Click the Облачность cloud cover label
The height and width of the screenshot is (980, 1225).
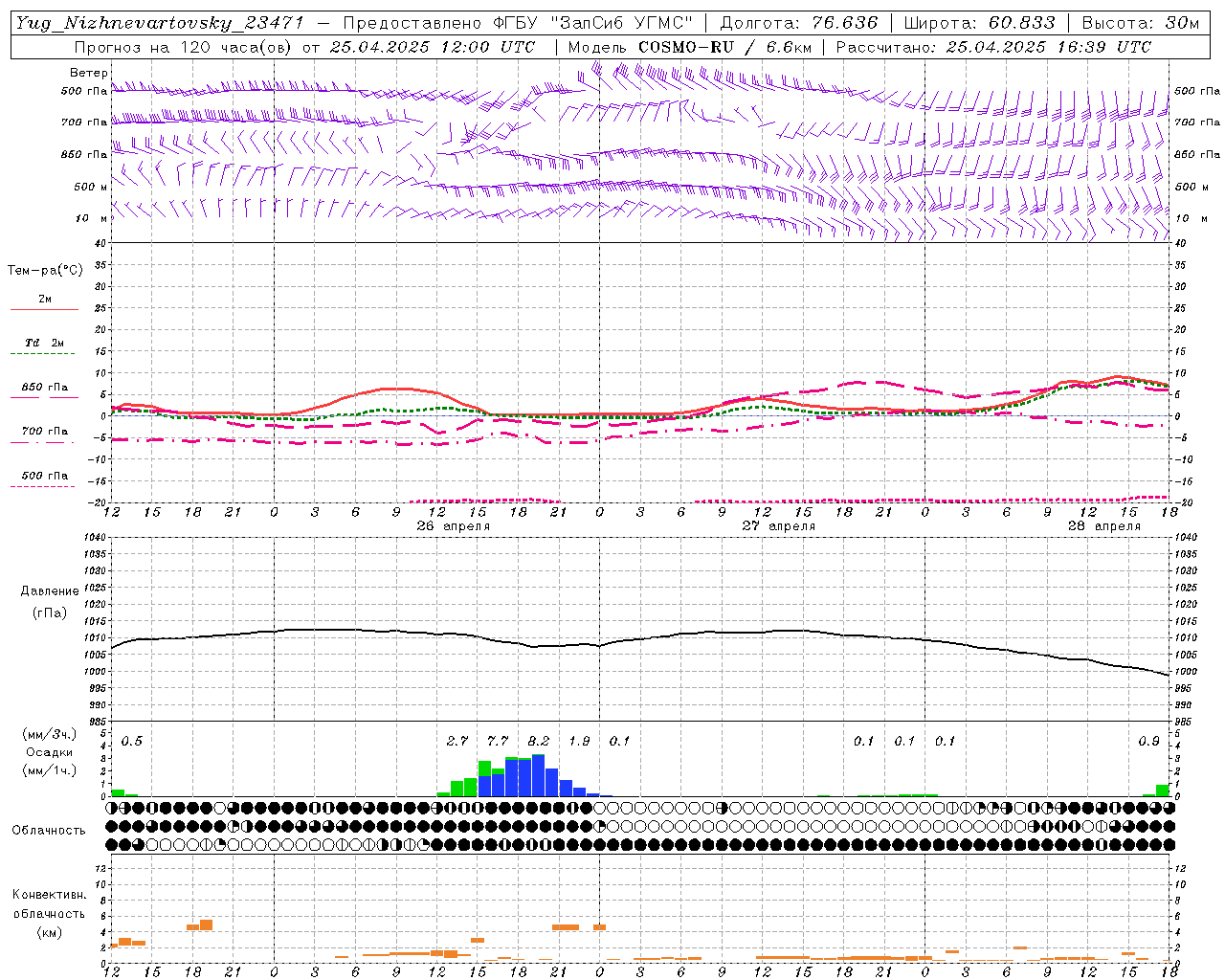48,831
